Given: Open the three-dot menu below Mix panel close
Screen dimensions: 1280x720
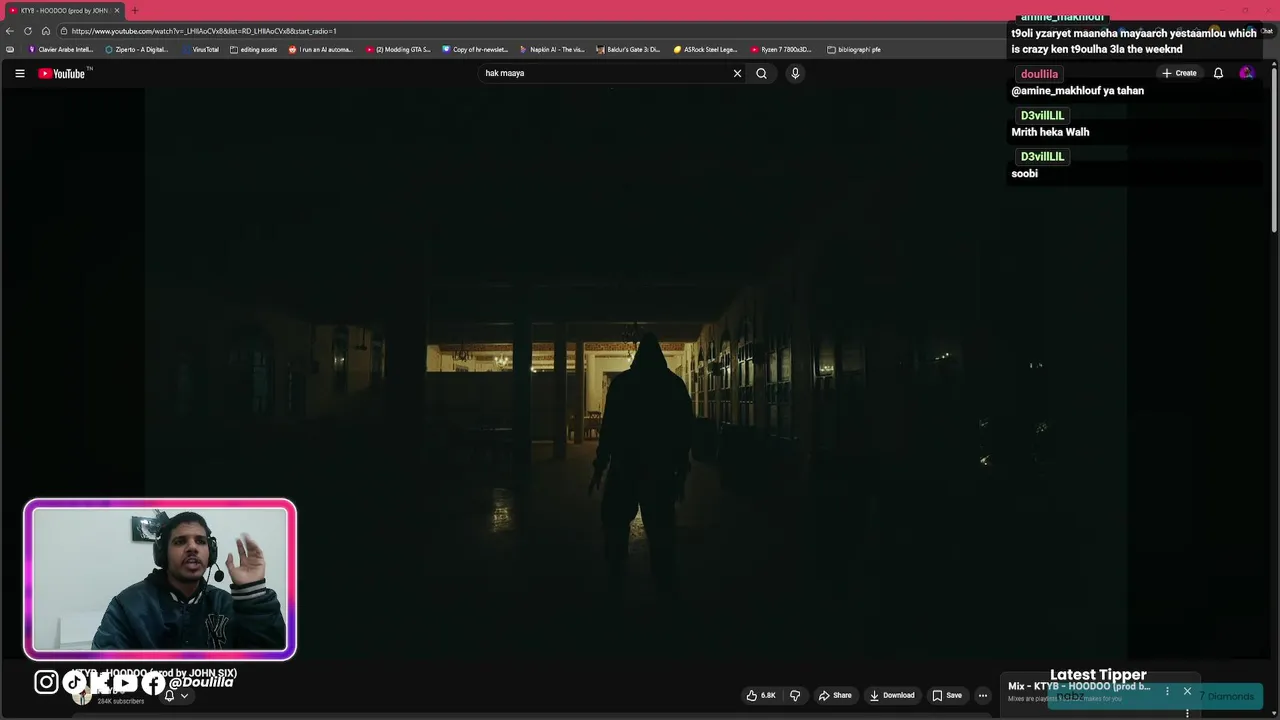Looking at the screenshot, I should pos(1187,713).
